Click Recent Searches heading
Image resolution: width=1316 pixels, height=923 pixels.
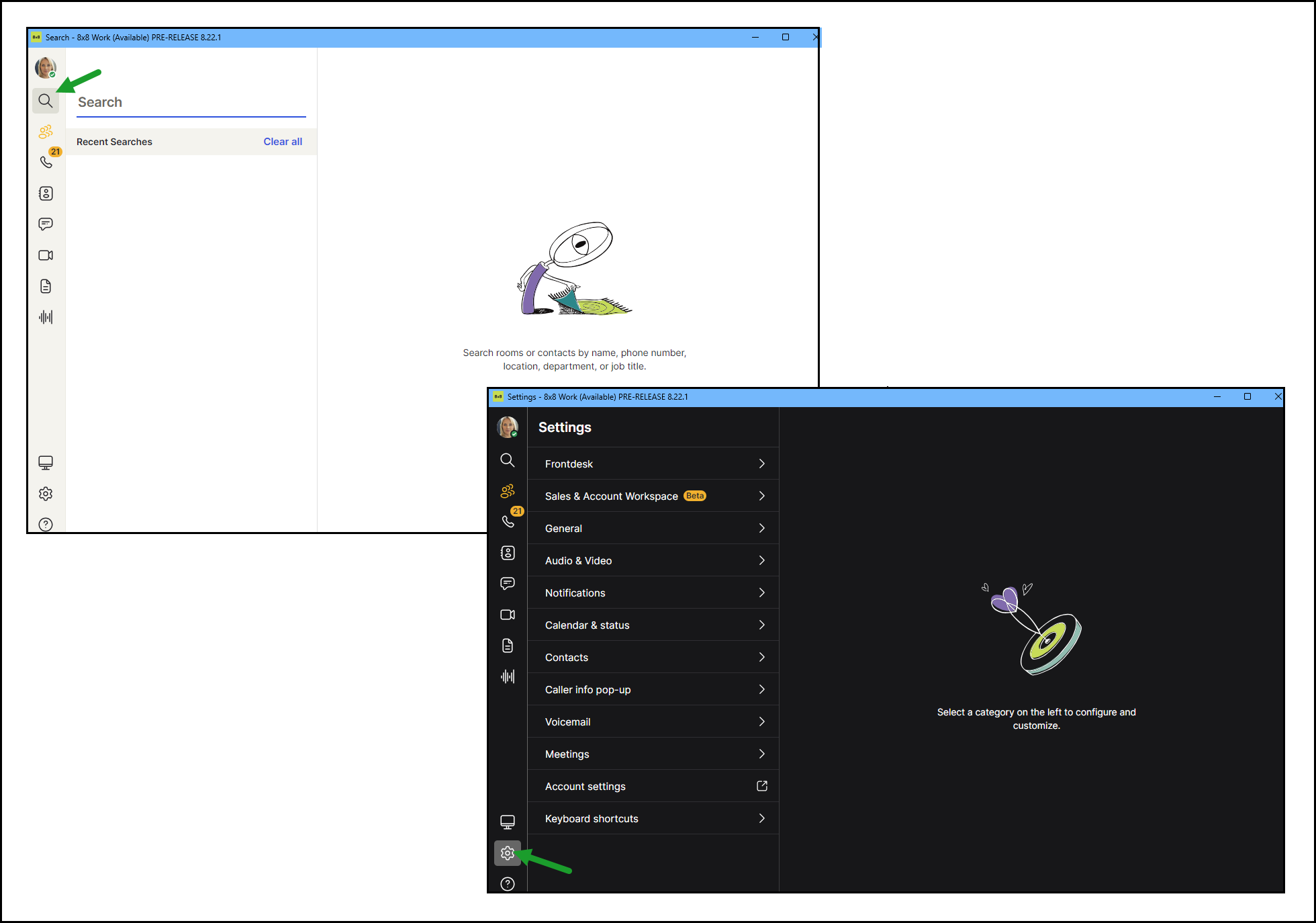tap(114, 142)
